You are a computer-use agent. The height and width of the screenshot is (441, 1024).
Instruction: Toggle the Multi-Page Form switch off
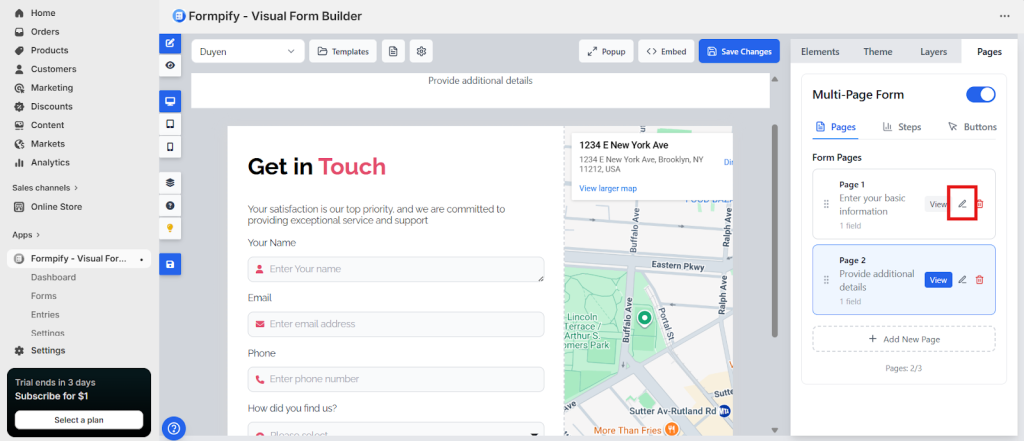pyautogui.click(x=980, y=95)
